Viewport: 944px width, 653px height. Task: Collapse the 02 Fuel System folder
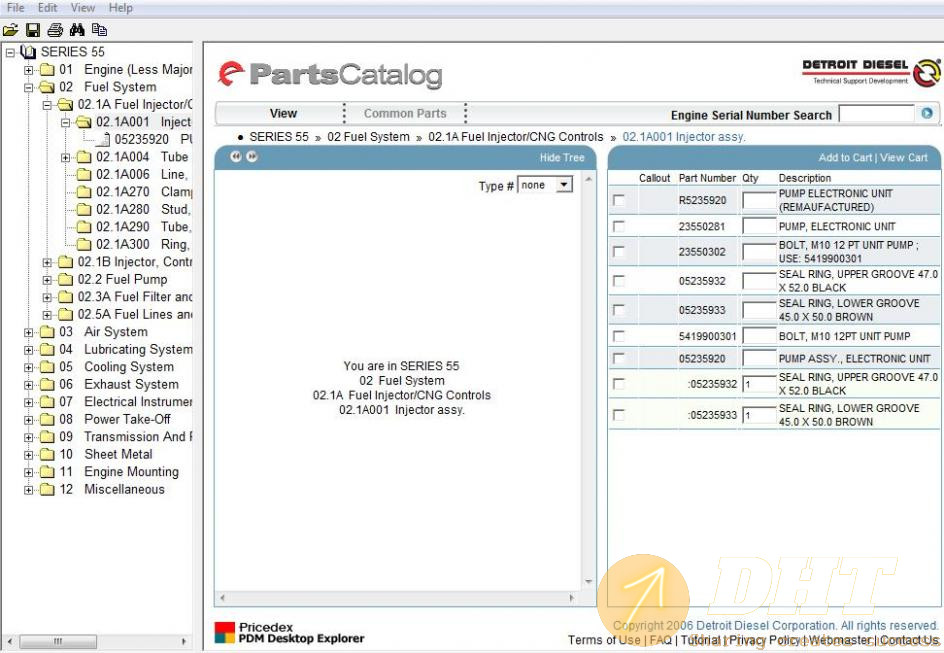tap(28, 87)
